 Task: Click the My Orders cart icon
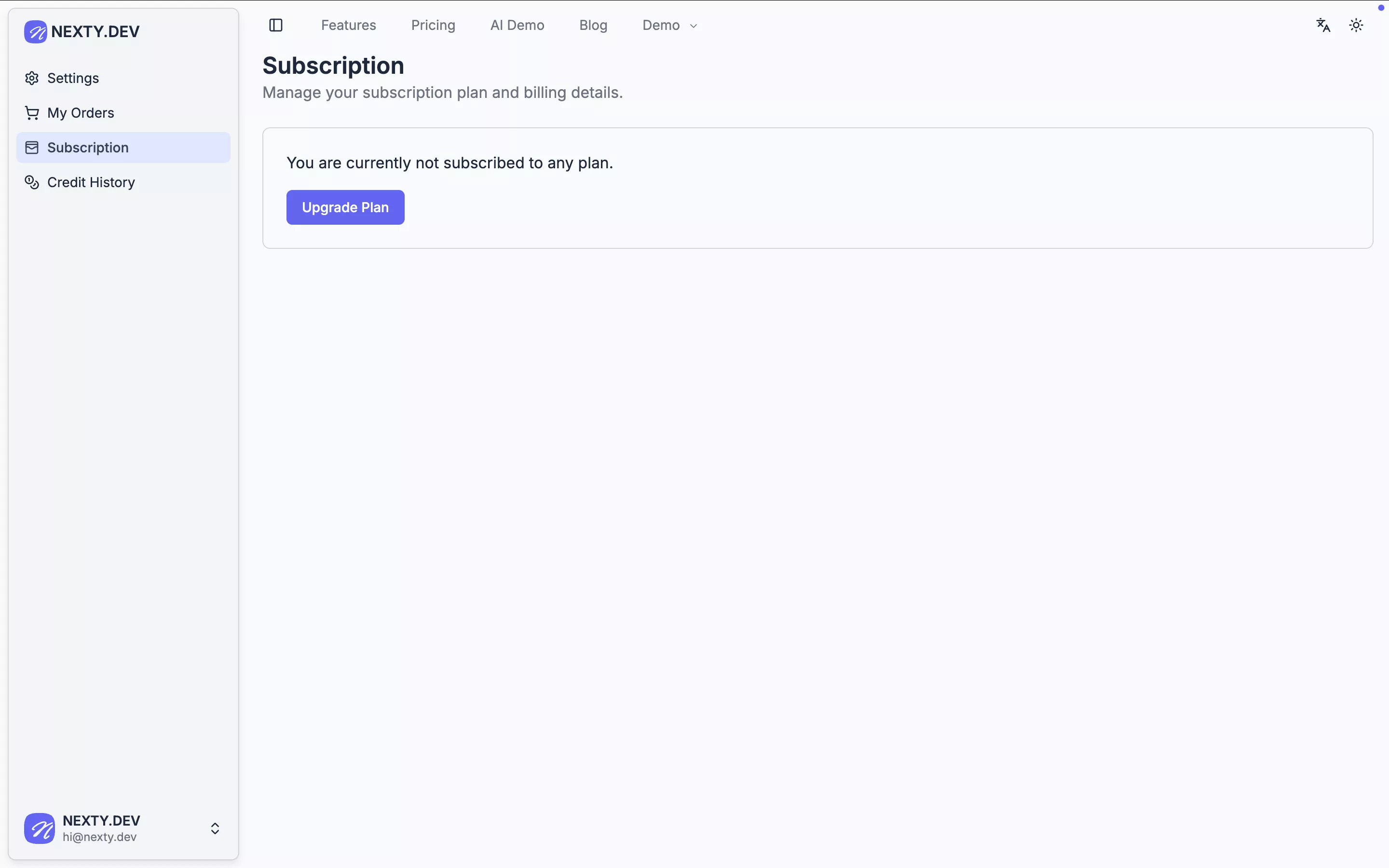(x=32, y=113)
